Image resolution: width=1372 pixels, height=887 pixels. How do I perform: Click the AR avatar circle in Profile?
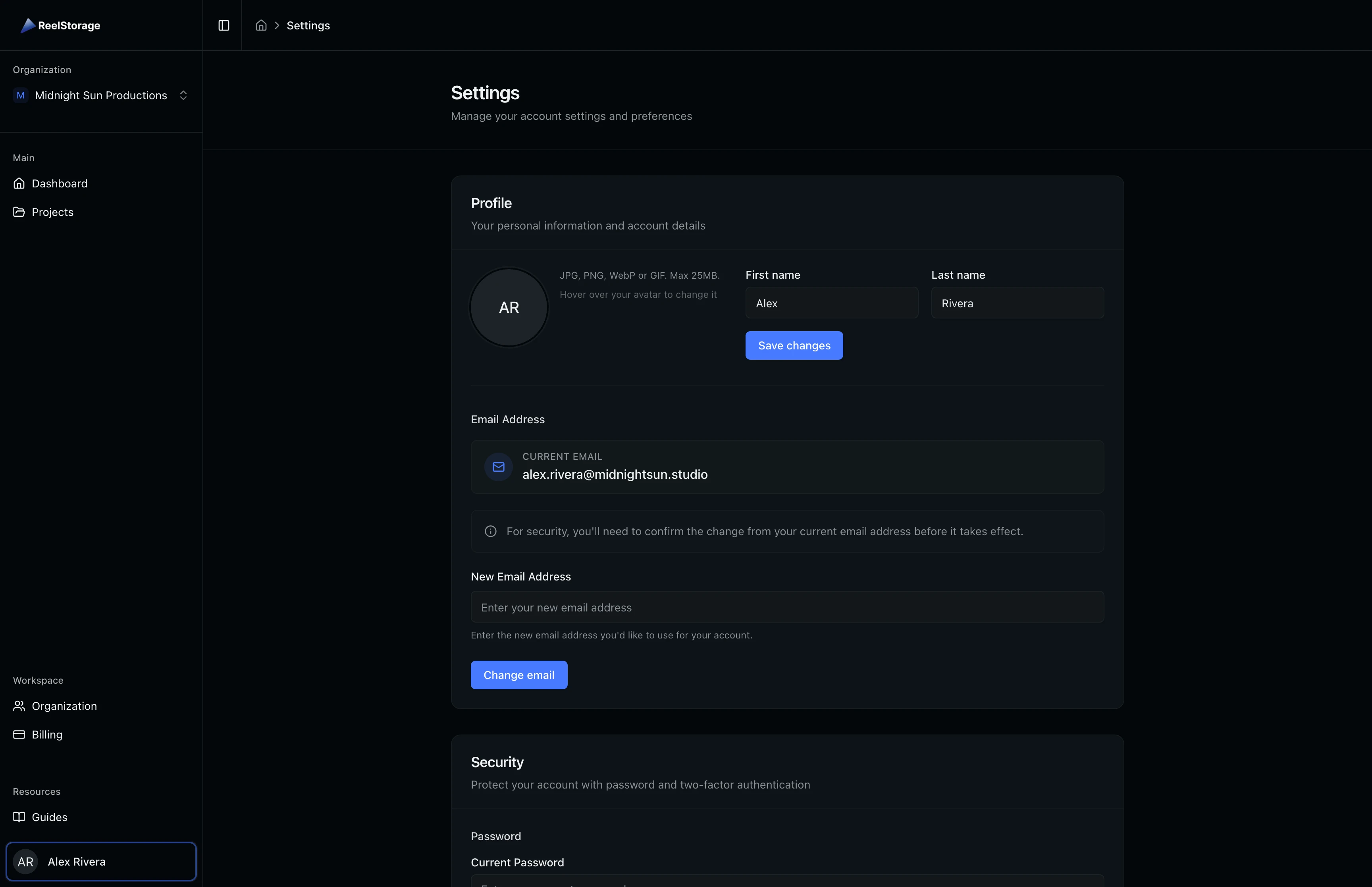[509, 307]
